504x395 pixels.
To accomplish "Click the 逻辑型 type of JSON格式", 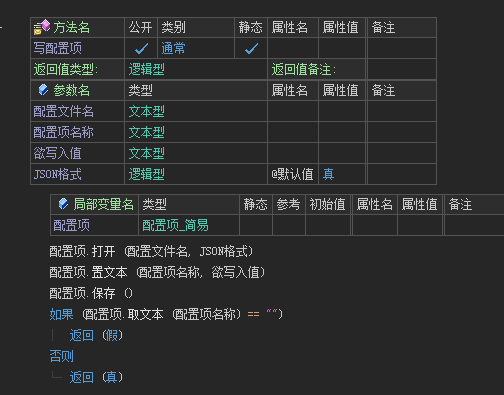I will [x=147, y=174].
